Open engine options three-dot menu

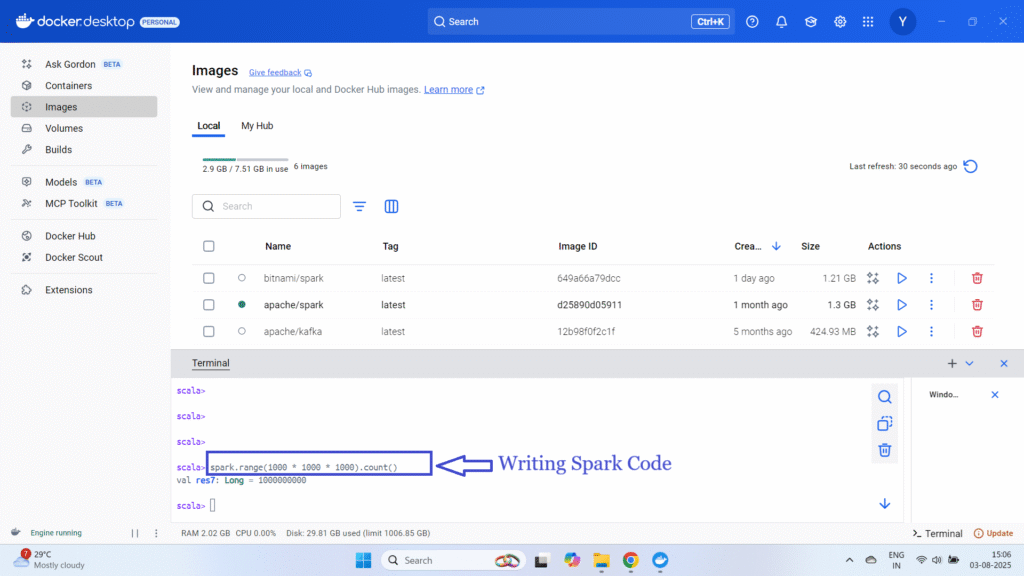(x=156, y=533)
